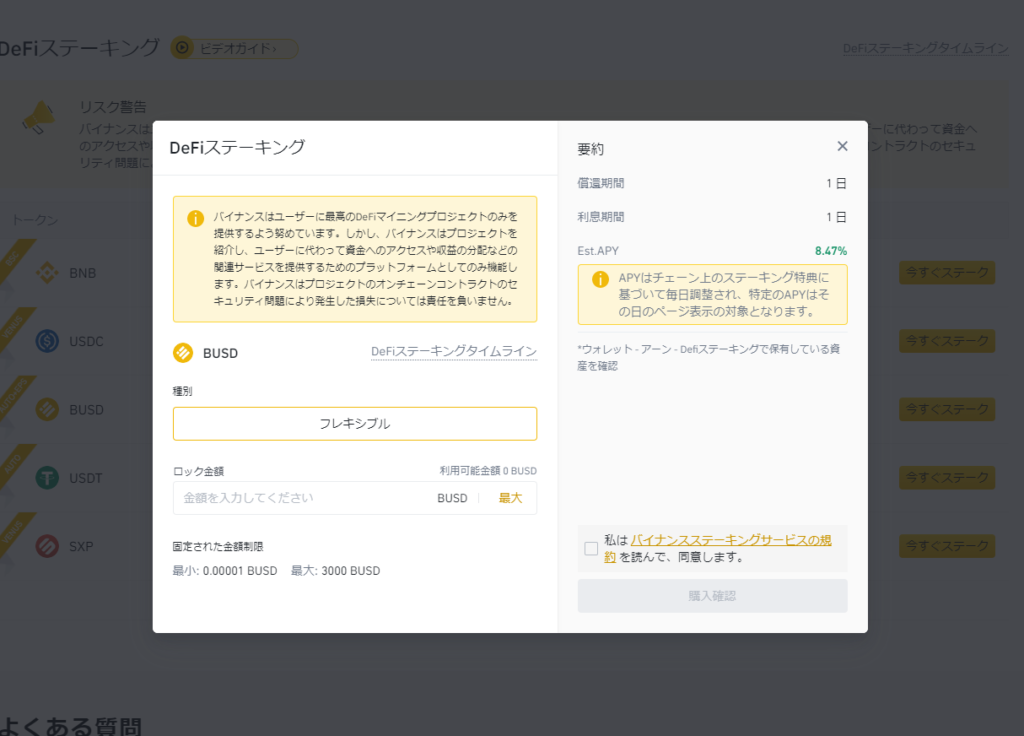Click the BUSD token icon in the list

coord(47,409)
